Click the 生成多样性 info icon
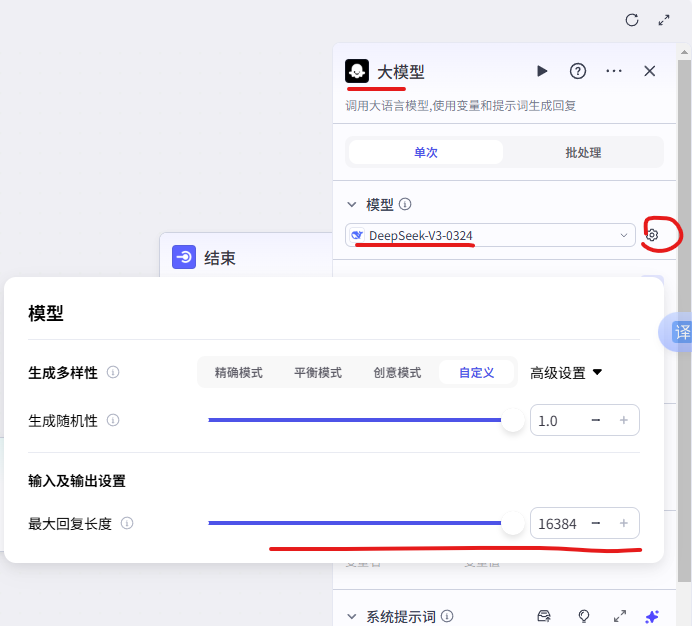 113,372
